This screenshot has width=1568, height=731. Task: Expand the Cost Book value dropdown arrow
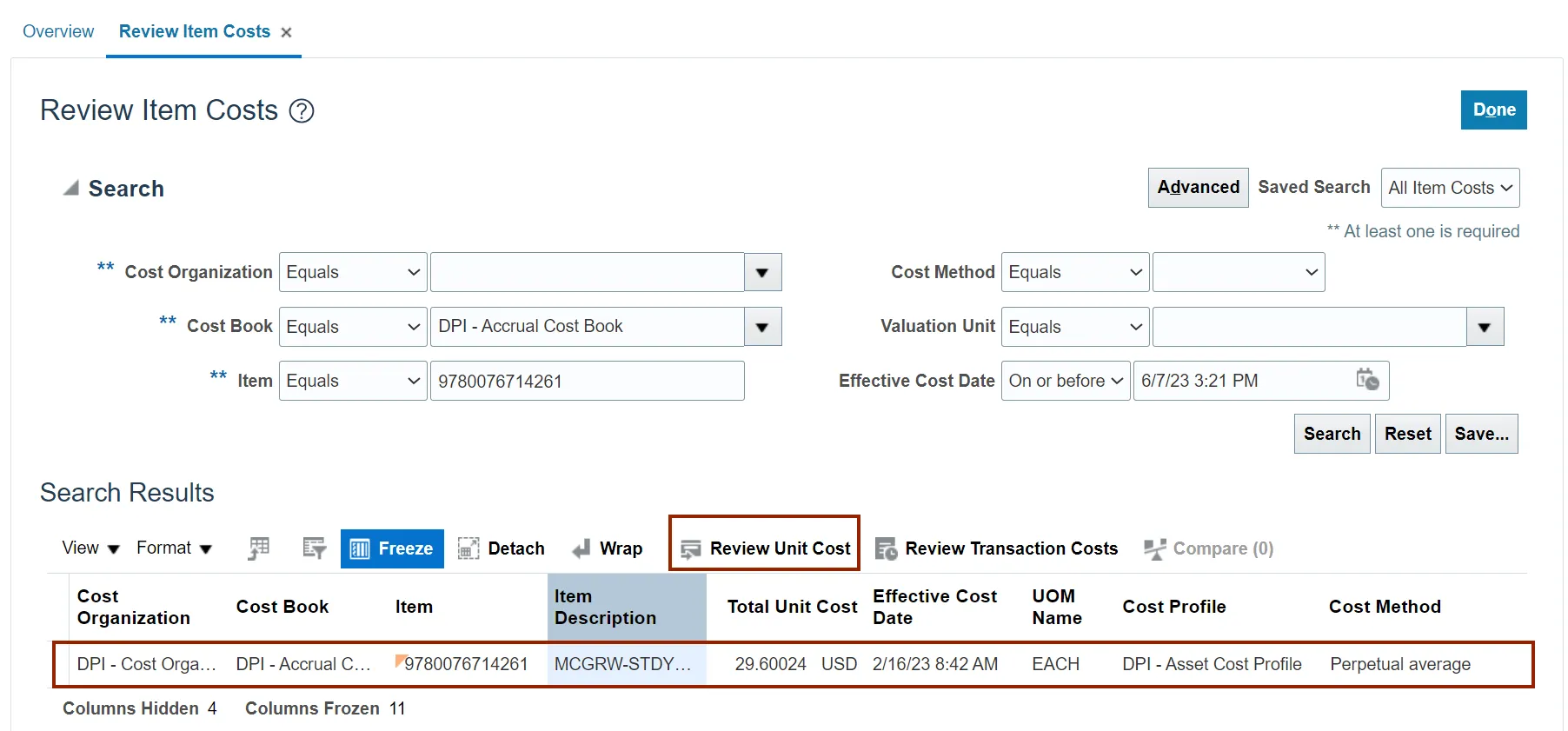click(x=762, y=327)
